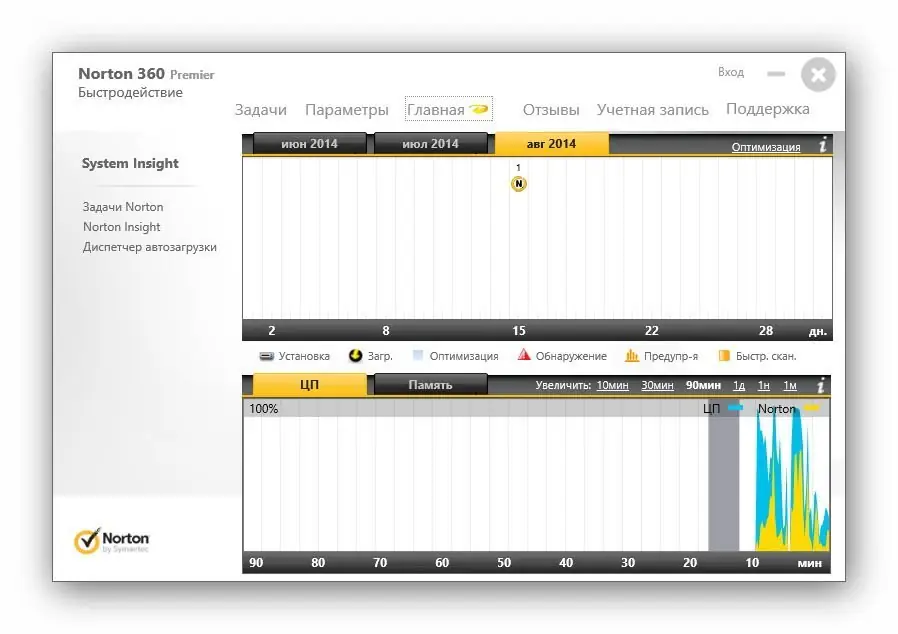Click the Norton by Symantec checkmark logo
This screenshot has width=898, height=634.
pyautogui.click(x=111, y=541)
